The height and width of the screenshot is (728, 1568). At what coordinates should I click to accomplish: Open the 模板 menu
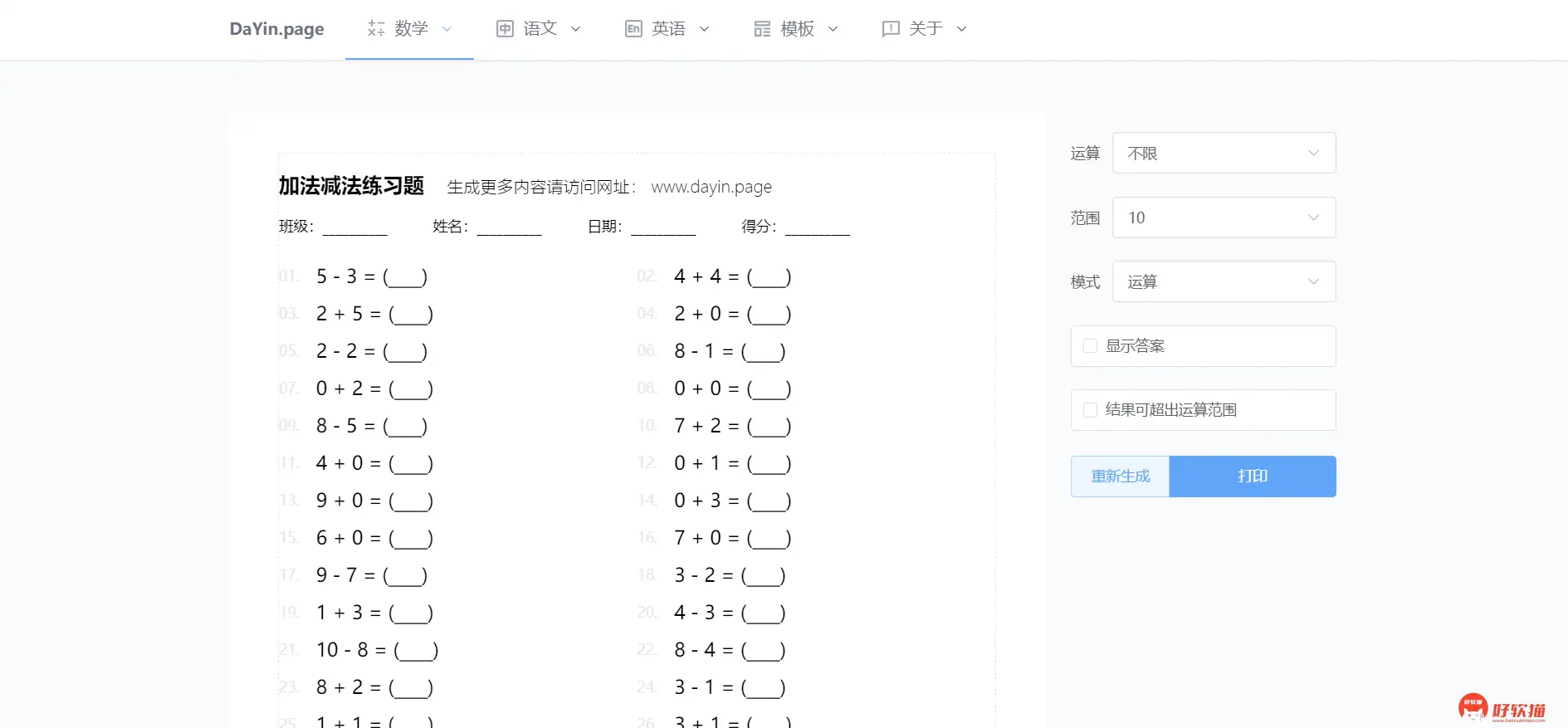[x=795, y=29]
